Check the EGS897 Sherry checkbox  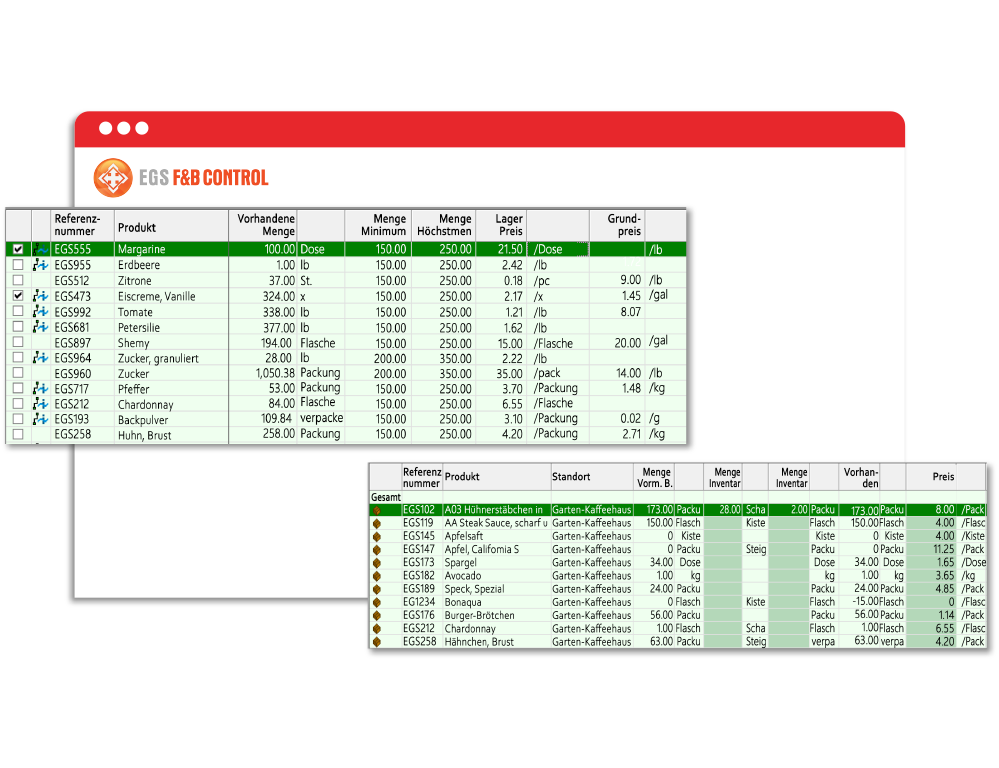18,342
